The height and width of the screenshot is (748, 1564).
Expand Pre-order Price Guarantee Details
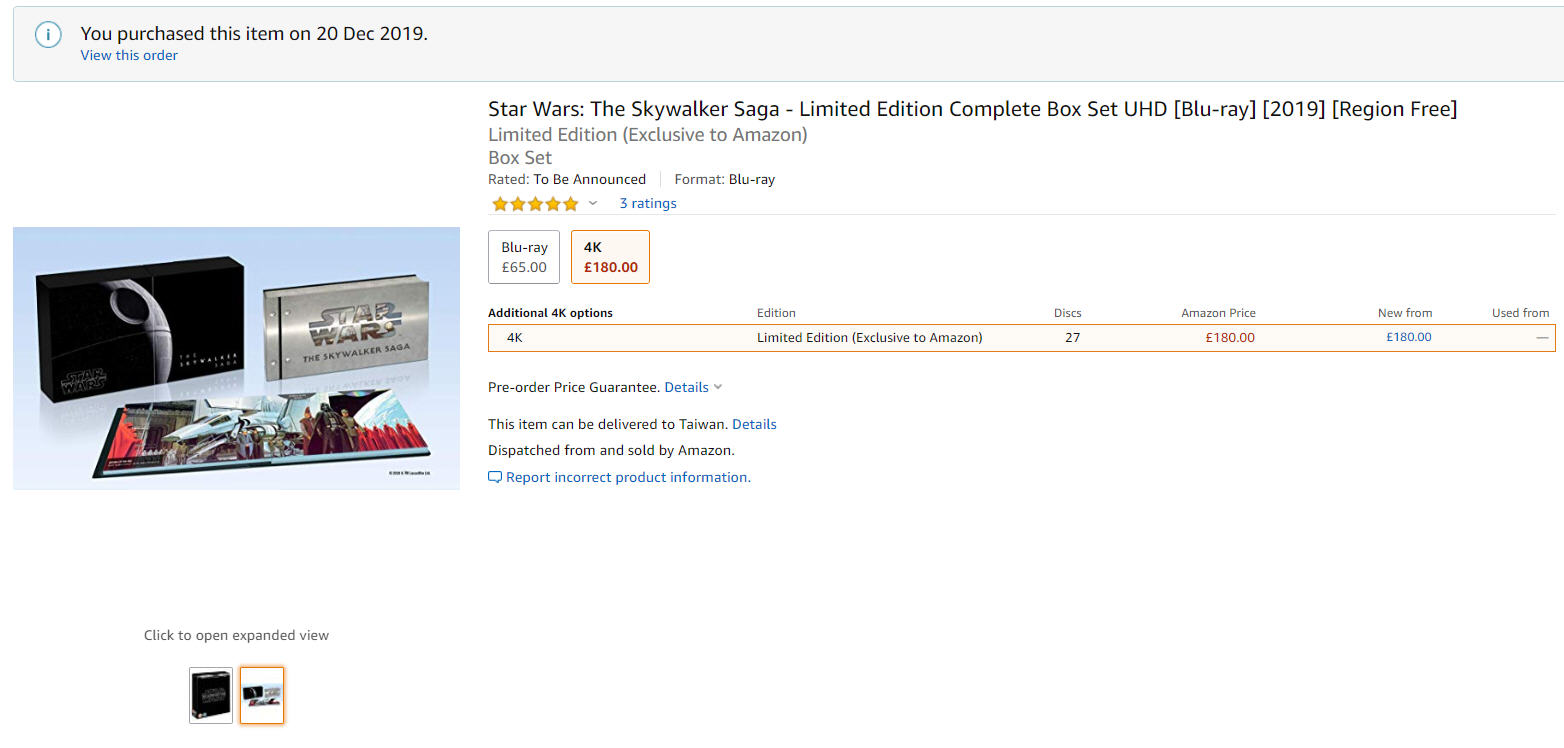tap(693, 387)
